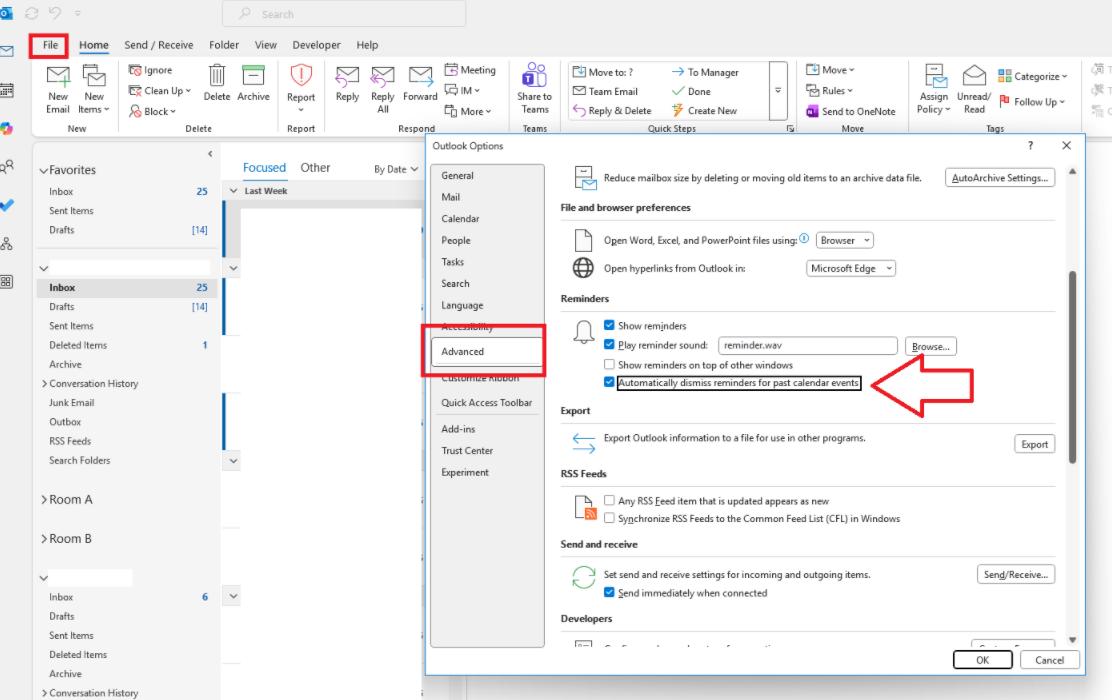Click the Browse button for reminder sound
Screen dimensions: 1112x700
point(930,346)
